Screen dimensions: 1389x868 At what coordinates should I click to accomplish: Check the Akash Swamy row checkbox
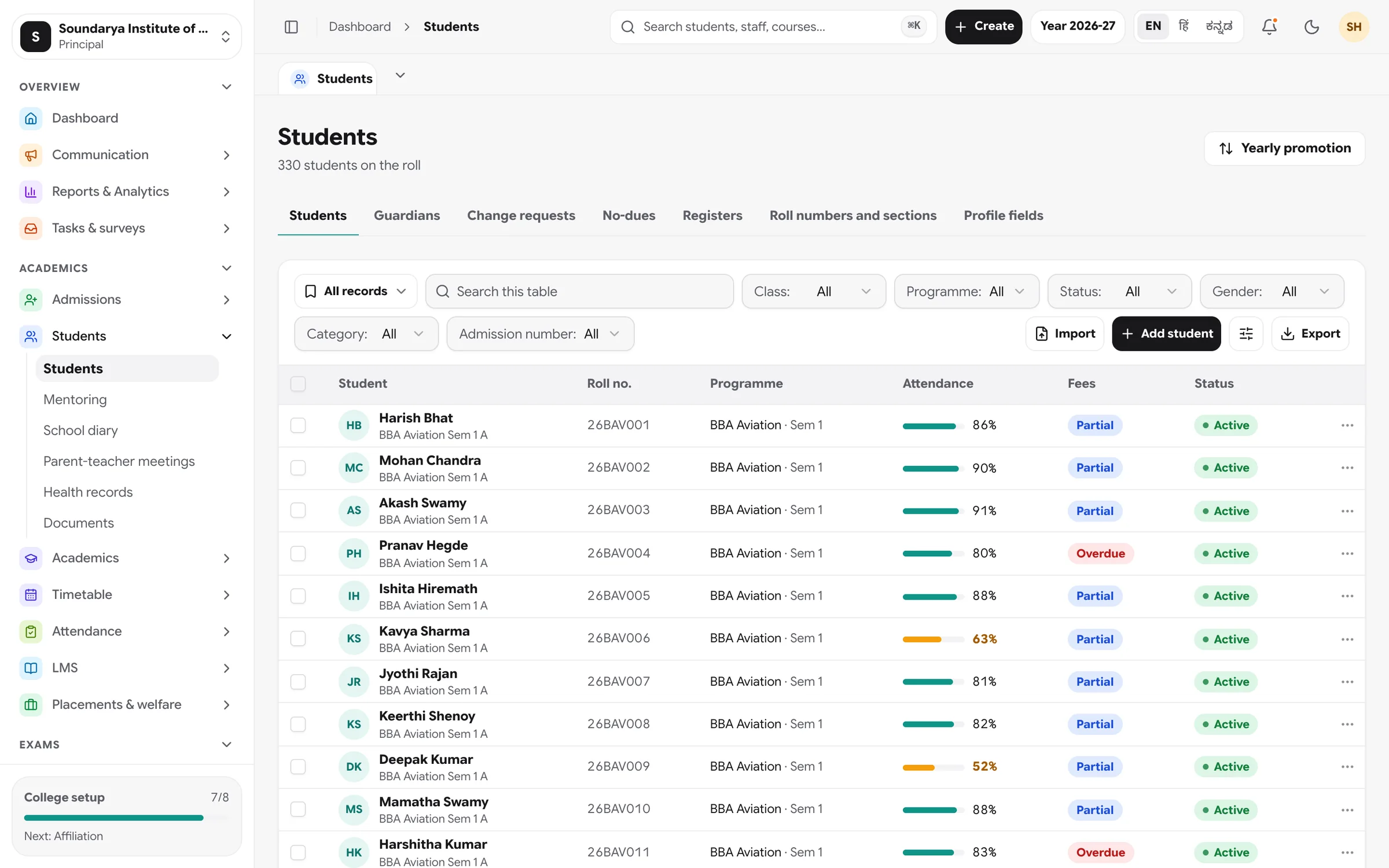pos(298,510)
